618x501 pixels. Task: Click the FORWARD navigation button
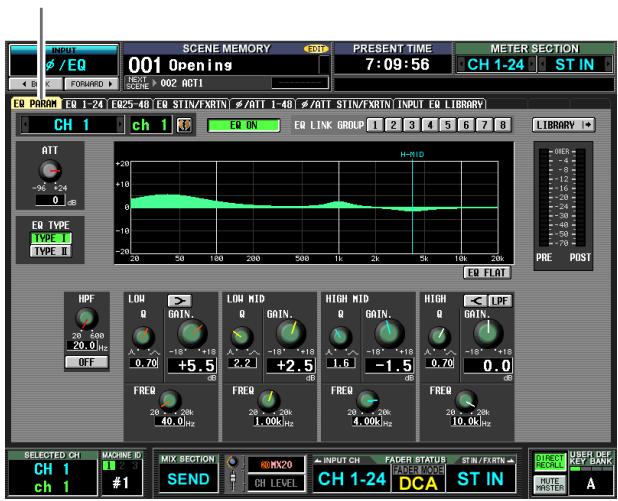coord(91,84)
